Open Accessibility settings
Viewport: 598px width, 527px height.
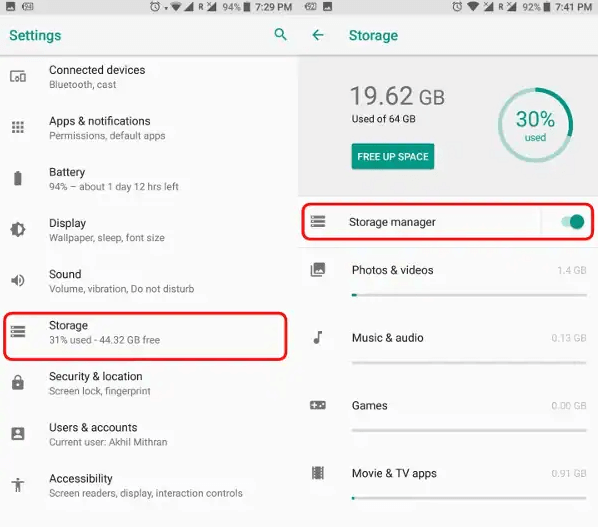tap(149, 485)
